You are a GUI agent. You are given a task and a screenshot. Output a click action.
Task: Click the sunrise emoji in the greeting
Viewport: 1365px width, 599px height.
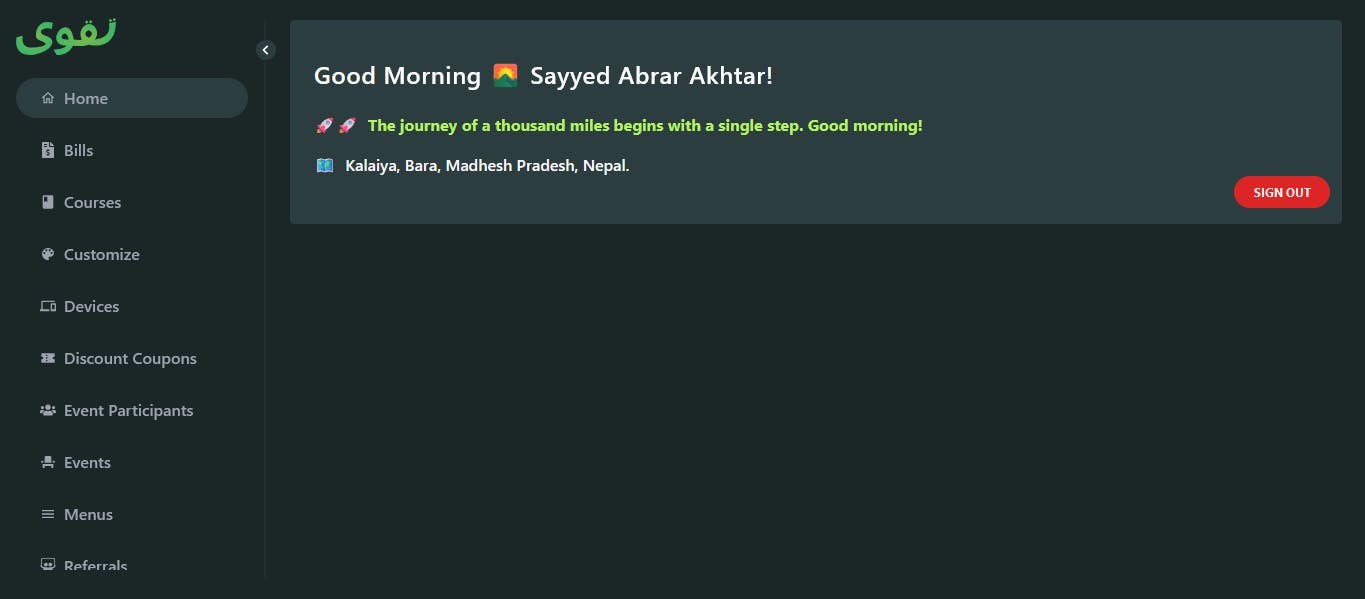point(505,76)
